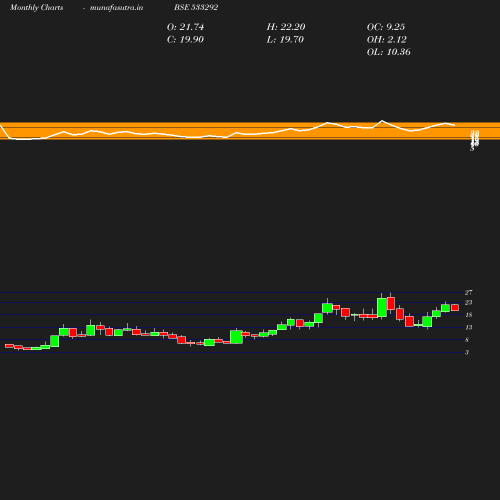
Task: Click the 'OH: 2.12' reading
Action: click(387, 40)
